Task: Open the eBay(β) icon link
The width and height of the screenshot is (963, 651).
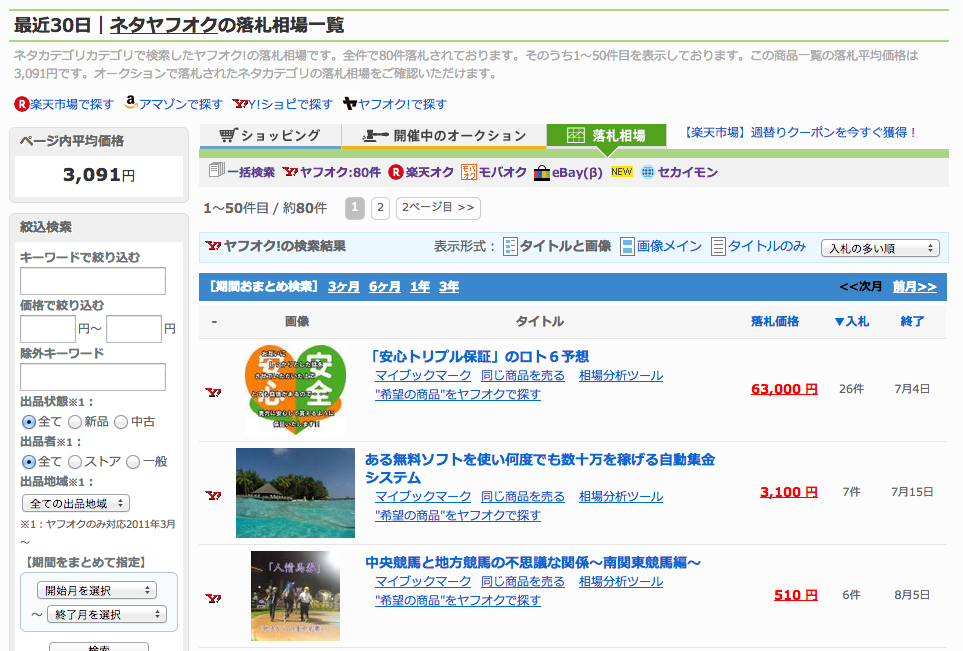Action: [x=542, y=172]
